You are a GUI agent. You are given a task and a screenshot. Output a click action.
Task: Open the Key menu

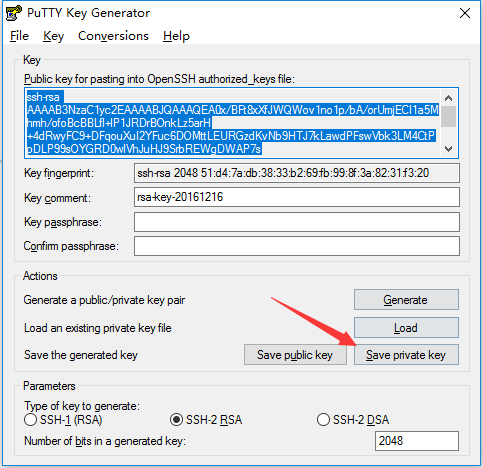[x=53, y=36]
